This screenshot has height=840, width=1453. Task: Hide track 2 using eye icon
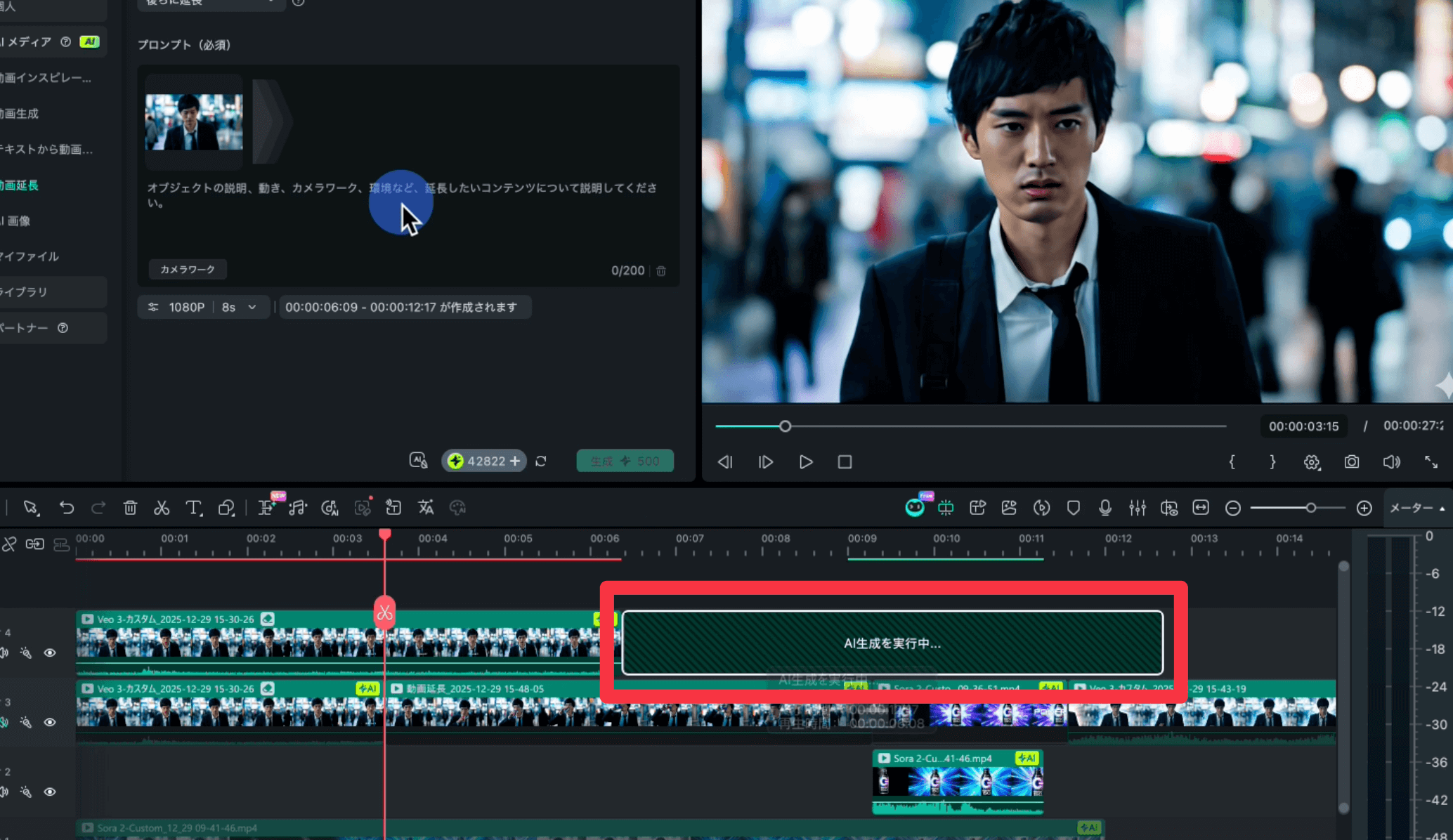pos(50,792)
